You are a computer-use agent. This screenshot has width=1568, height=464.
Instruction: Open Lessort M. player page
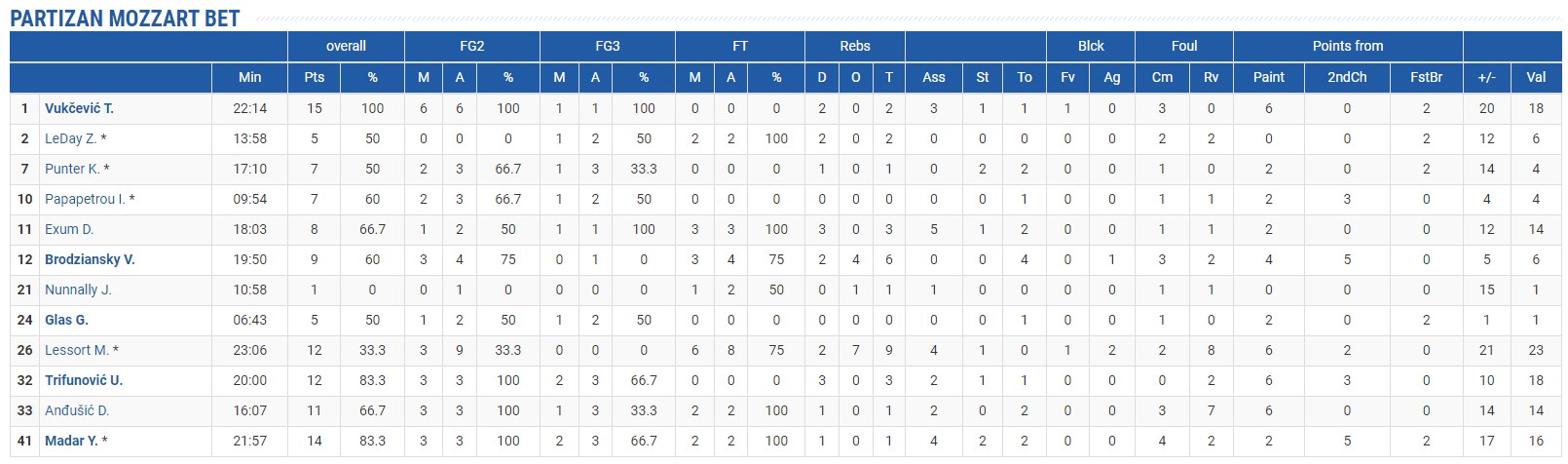(76, 350)
